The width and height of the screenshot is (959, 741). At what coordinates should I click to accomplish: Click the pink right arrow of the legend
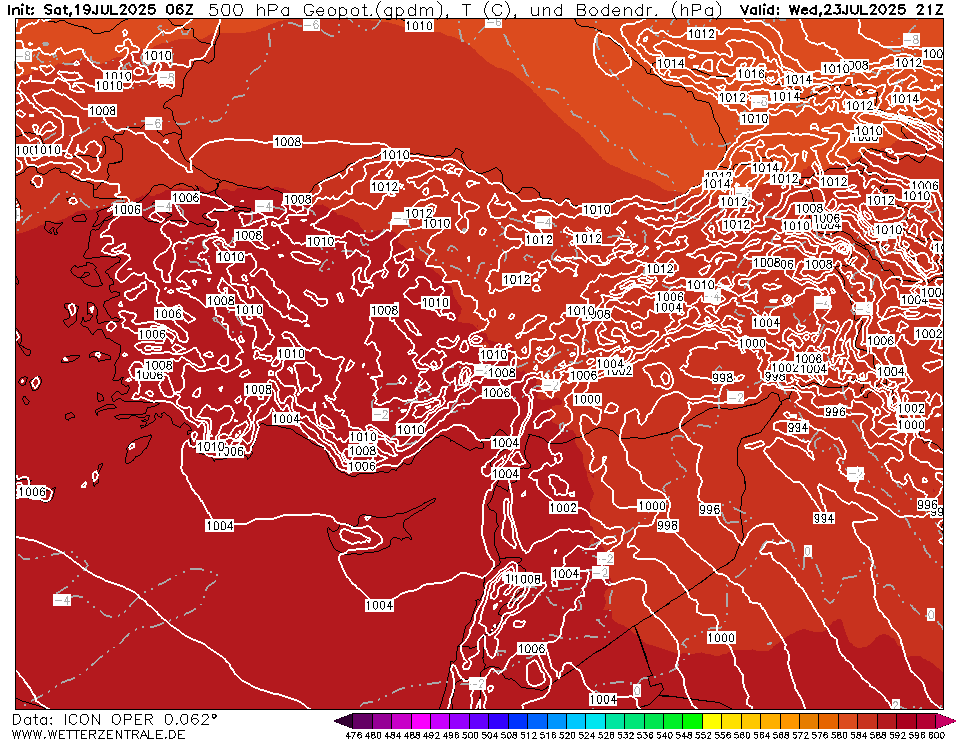(945, 721)
